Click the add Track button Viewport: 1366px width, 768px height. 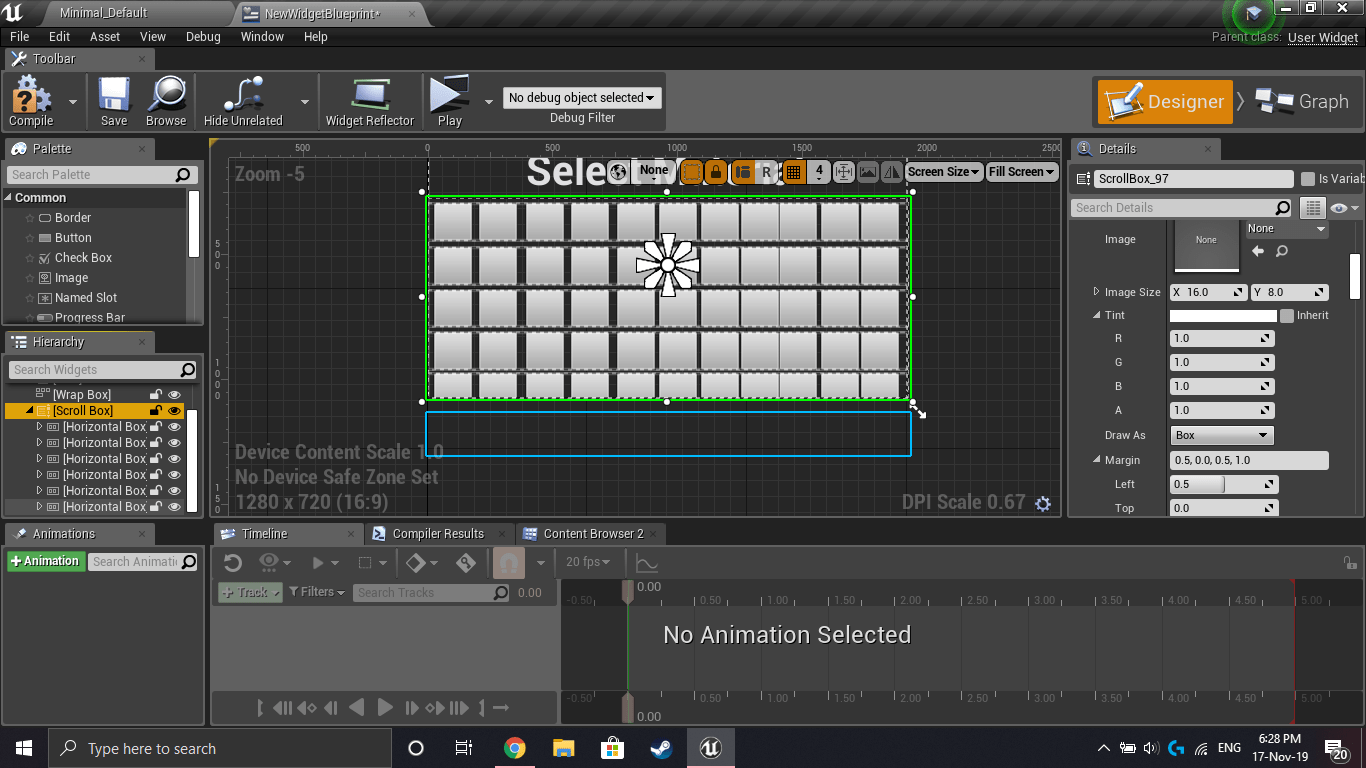click(x=251, y=593)
